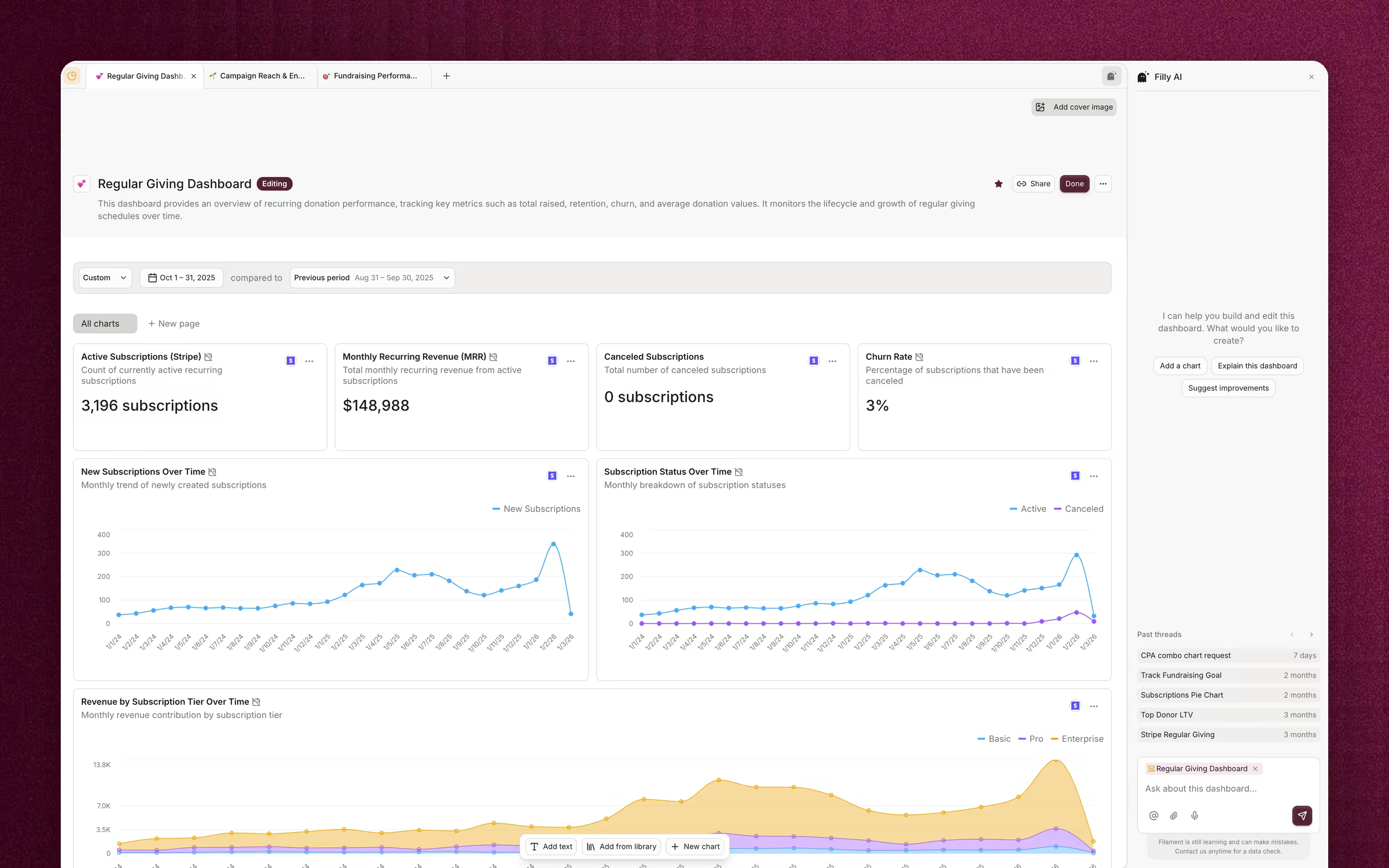Open the Revenue by Subscription Tier options menu

tap(1094, 706)
